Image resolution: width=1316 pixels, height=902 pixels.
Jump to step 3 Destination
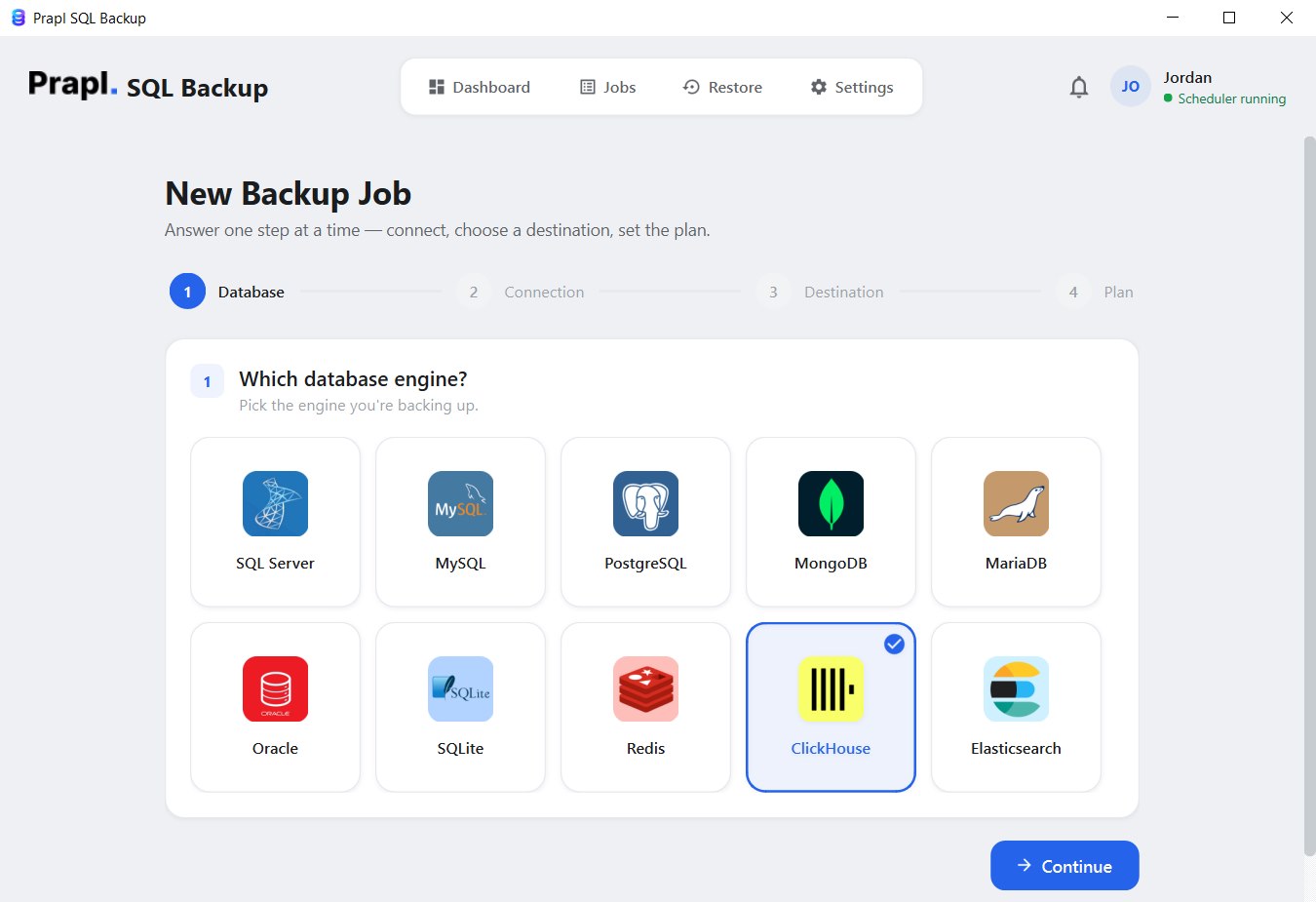820,292
